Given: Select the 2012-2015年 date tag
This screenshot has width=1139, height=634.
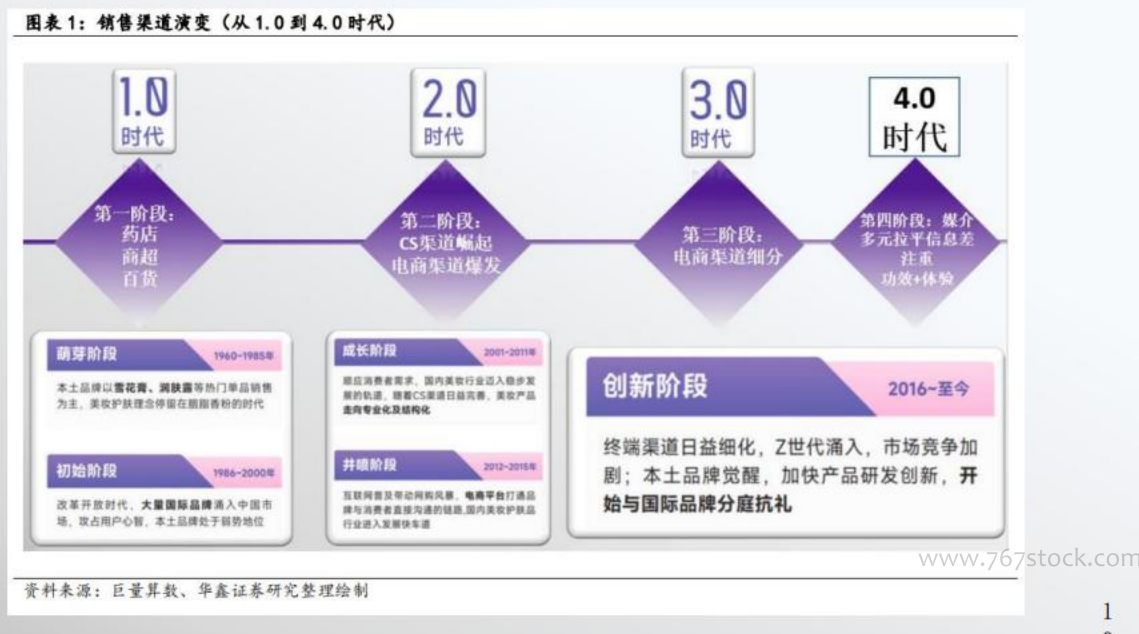Looking at the screenshot, I should (508, 467).
